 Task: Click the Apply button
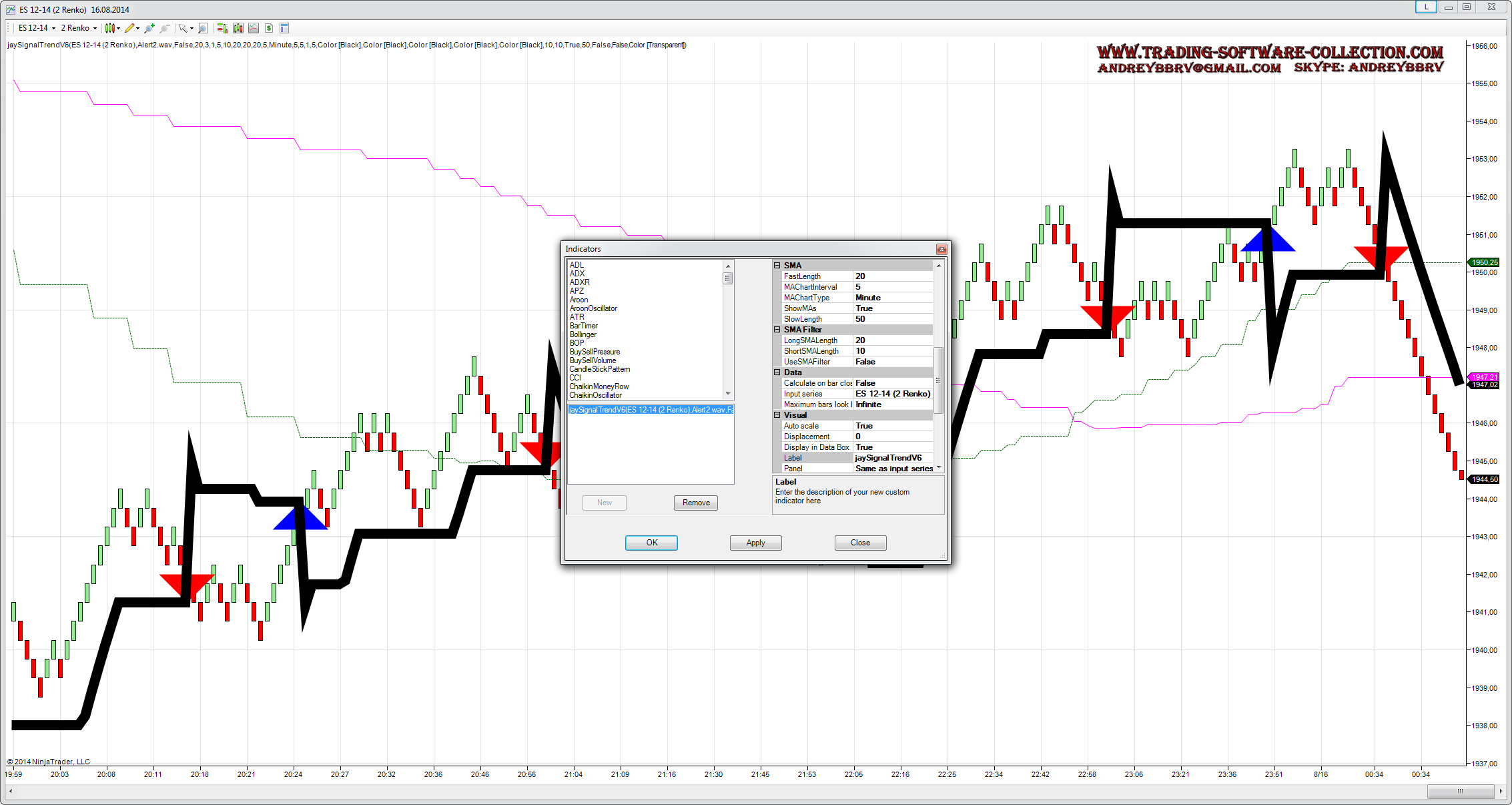point(755,543)
